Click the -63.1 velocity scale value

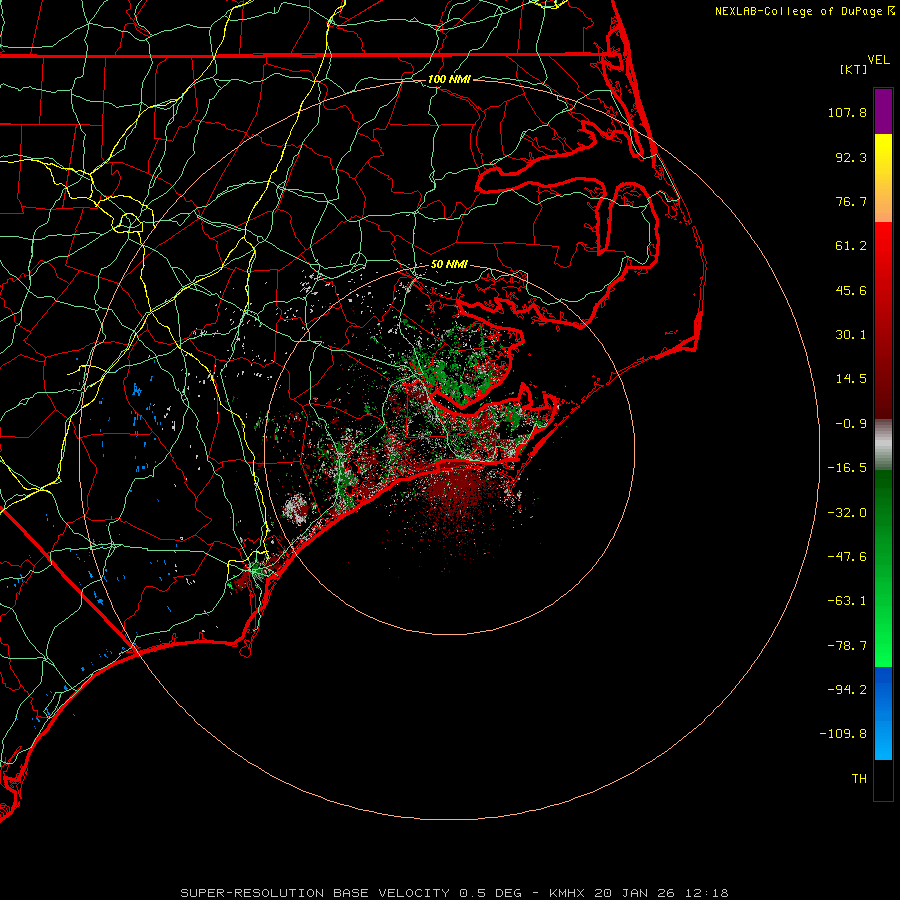[x=847, y=601]
